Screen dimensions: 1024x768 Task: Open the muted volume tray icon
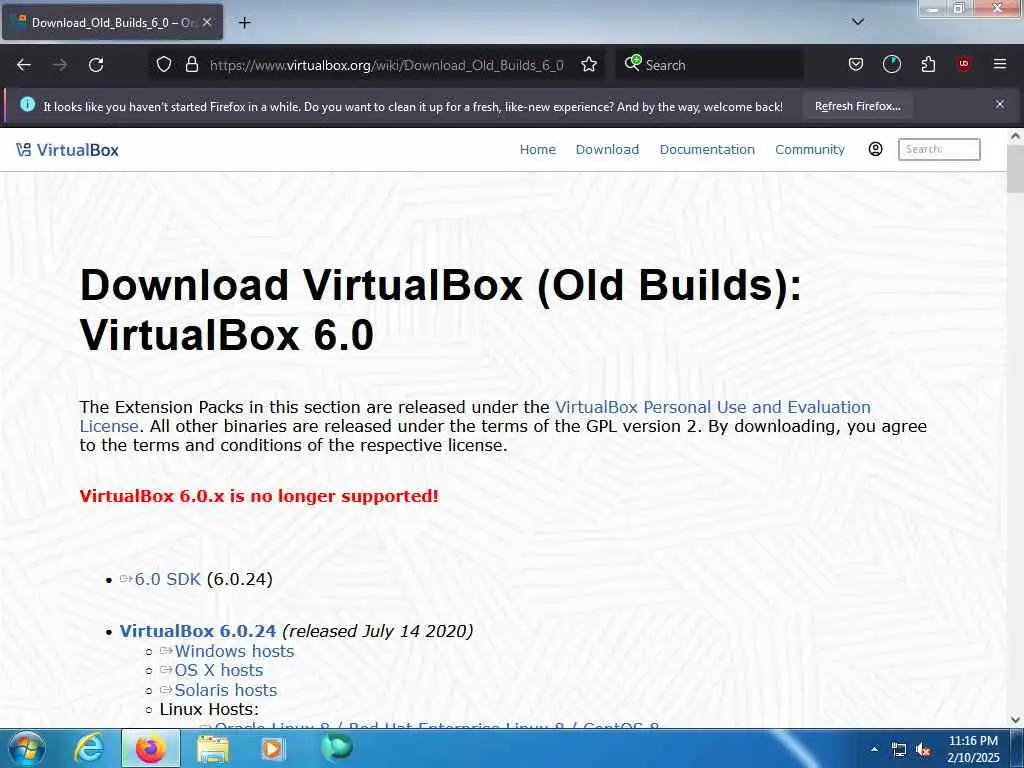(923, 750)
